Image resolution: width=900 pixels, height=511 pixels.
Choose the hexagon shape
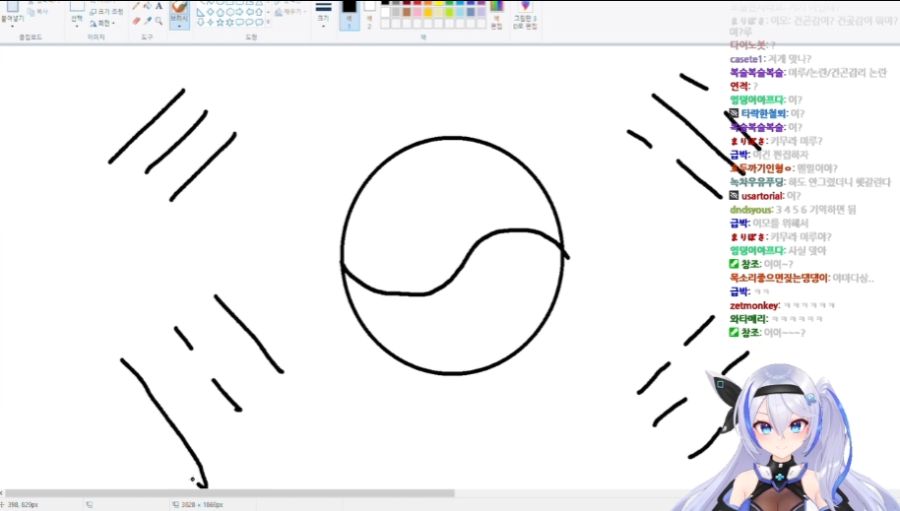tap(230, 13)
